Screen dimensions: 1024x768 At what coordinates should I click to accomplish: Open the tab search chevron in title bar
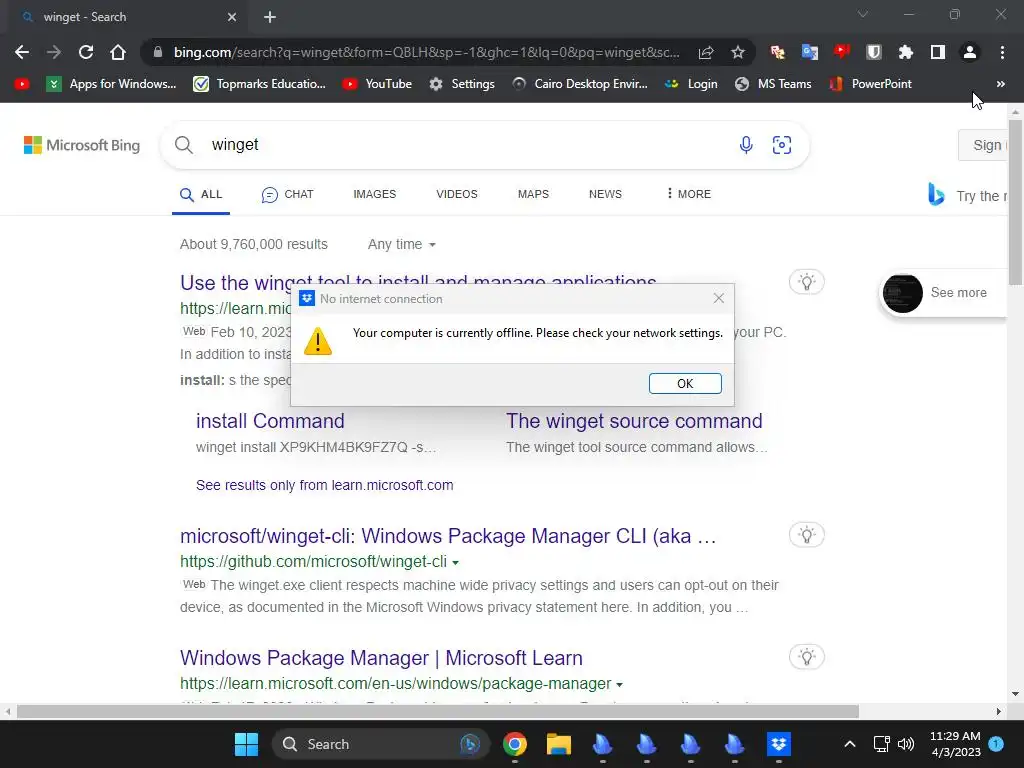(x=863, y=14)
